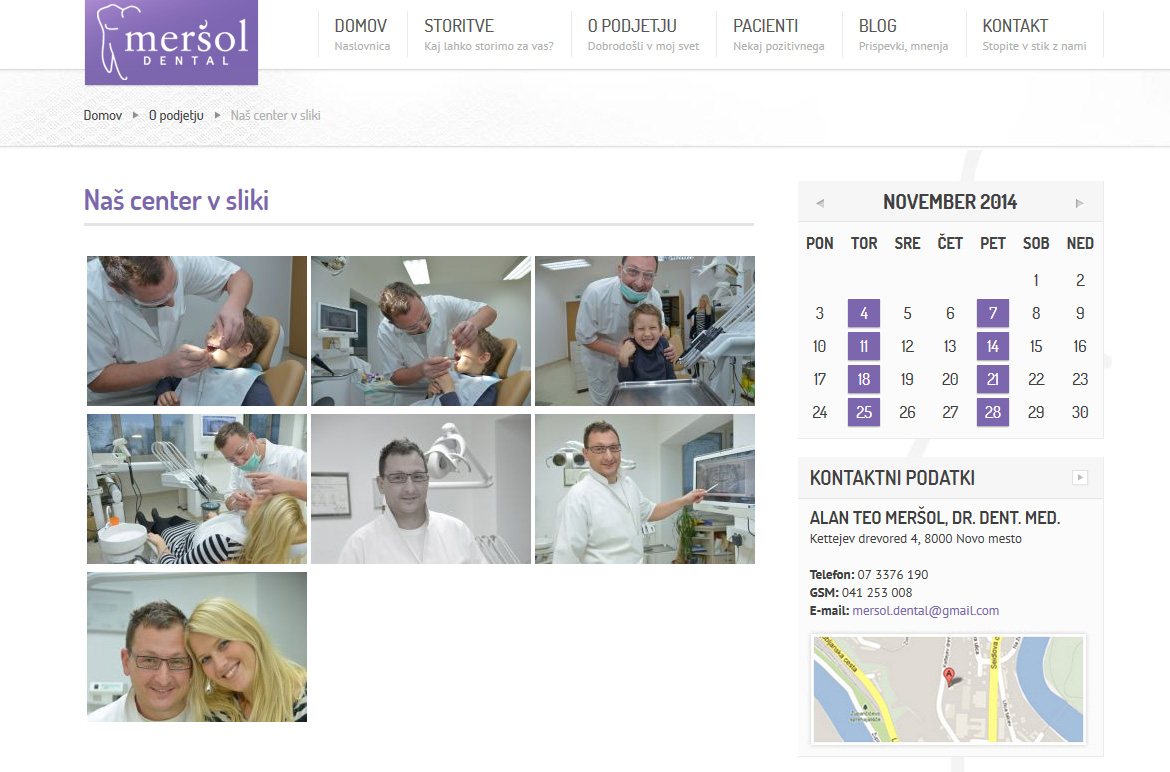Select highlighted date 28 in calendar
Viewport: 1170px width, 772px height.
[x=992, y=412]
